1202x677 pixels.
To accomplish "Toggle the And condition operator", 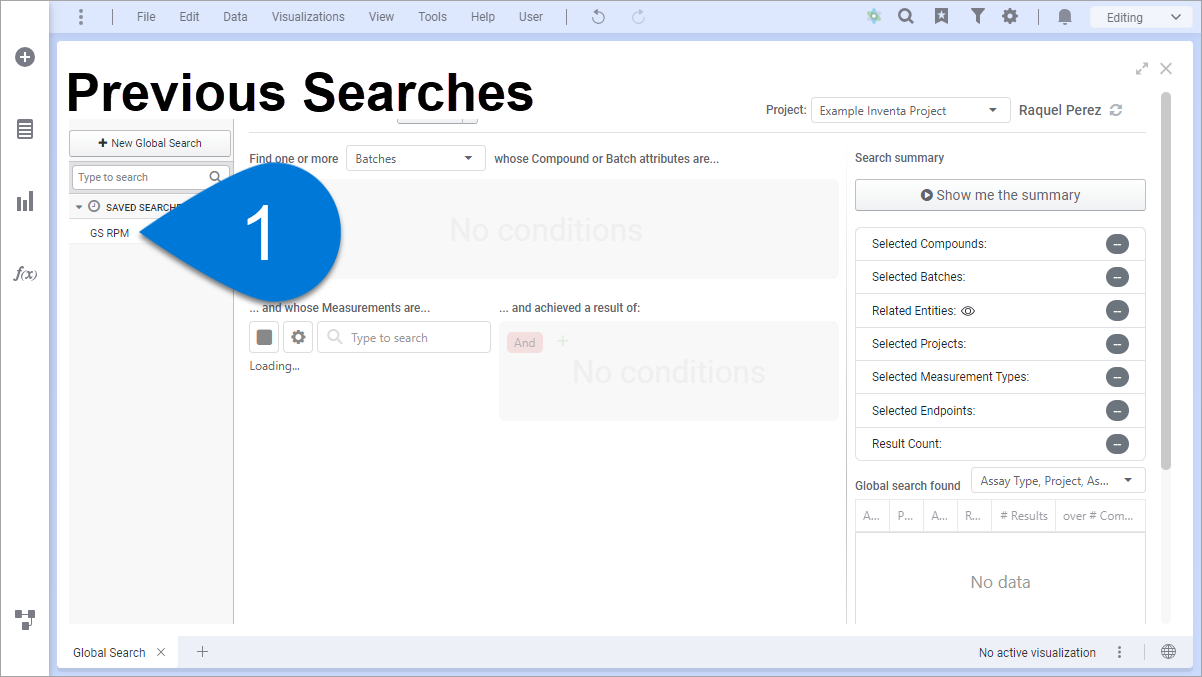I will tap(525, 343).
